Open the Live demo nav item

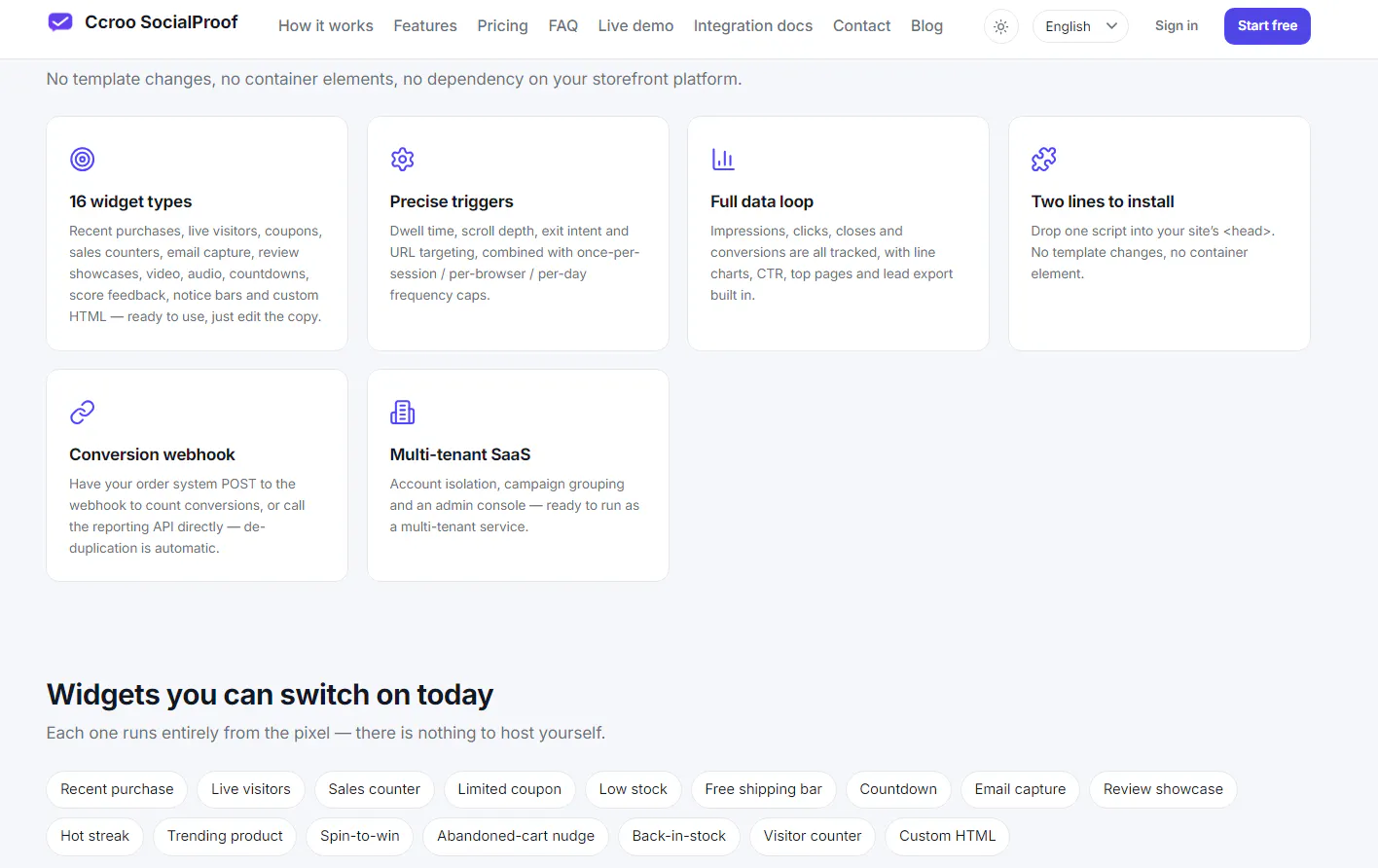[635, 26]
